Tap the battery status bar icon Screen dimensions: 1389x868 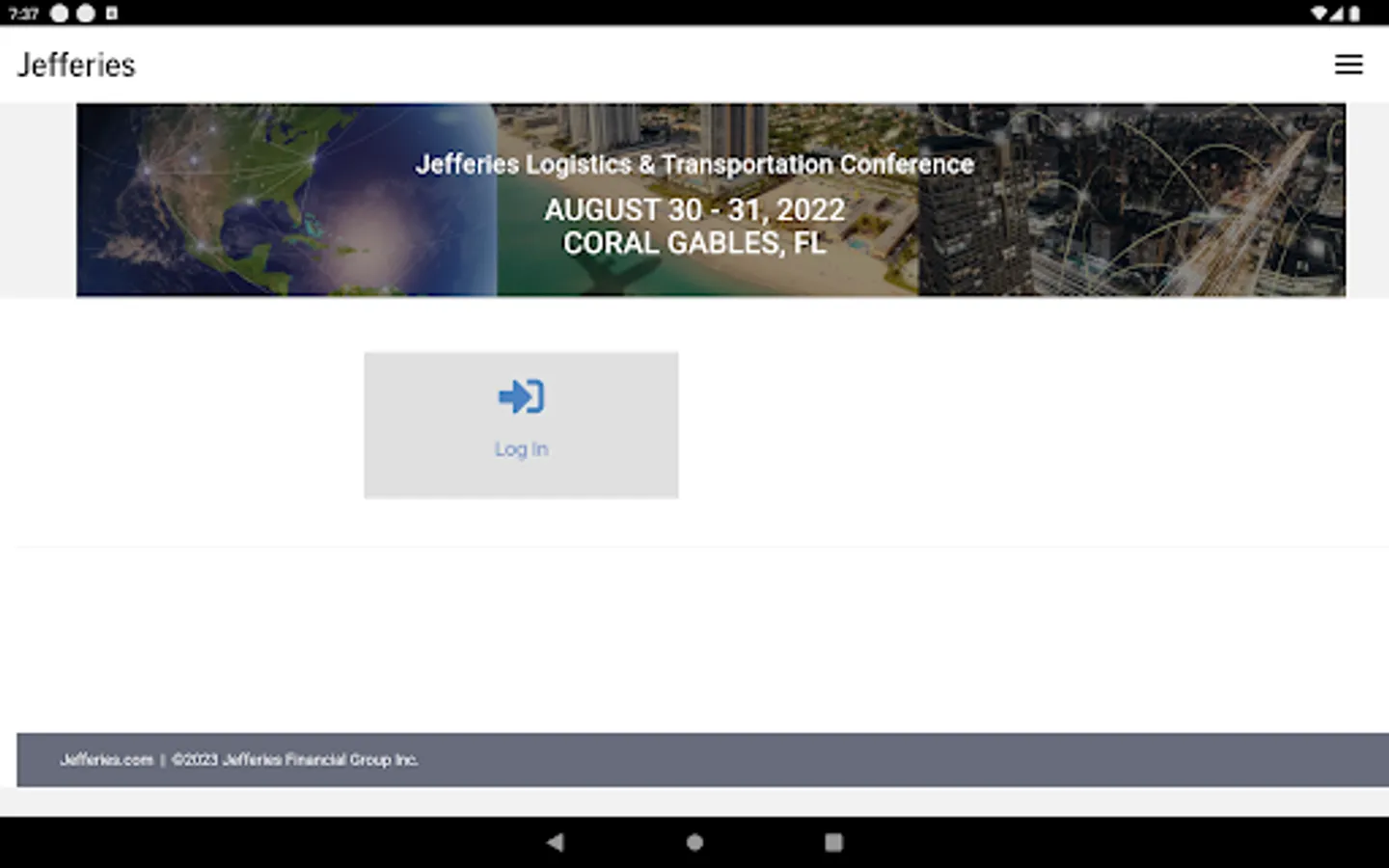coord(1354,14)
